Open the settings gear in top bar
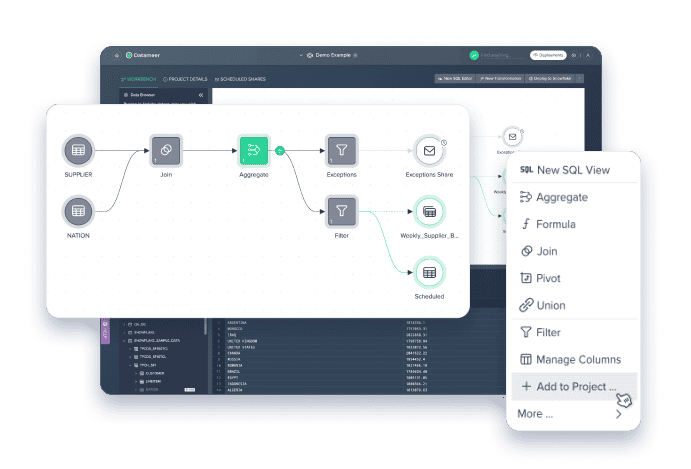The image size is (691, 469). pyautogui.click(x=574, y=56)
